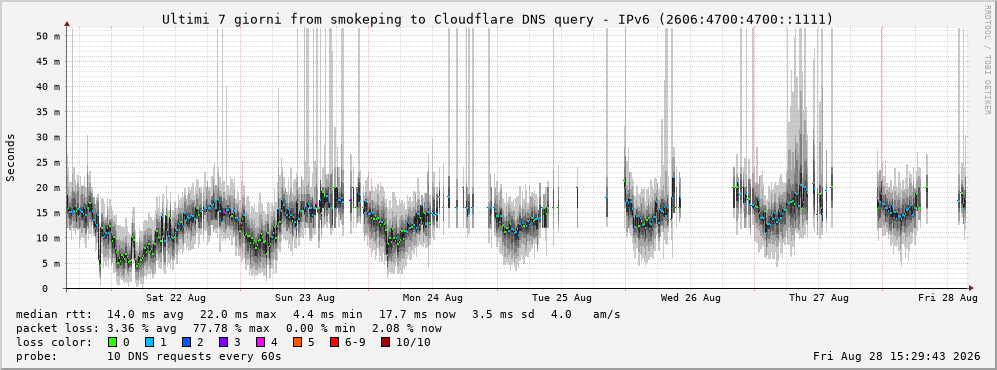Click the timestamp 'Fri Aug 28 15:29:43 2026'
This screenshot has height=370, width=997.
pyautogui.click(x=896, y=356)
